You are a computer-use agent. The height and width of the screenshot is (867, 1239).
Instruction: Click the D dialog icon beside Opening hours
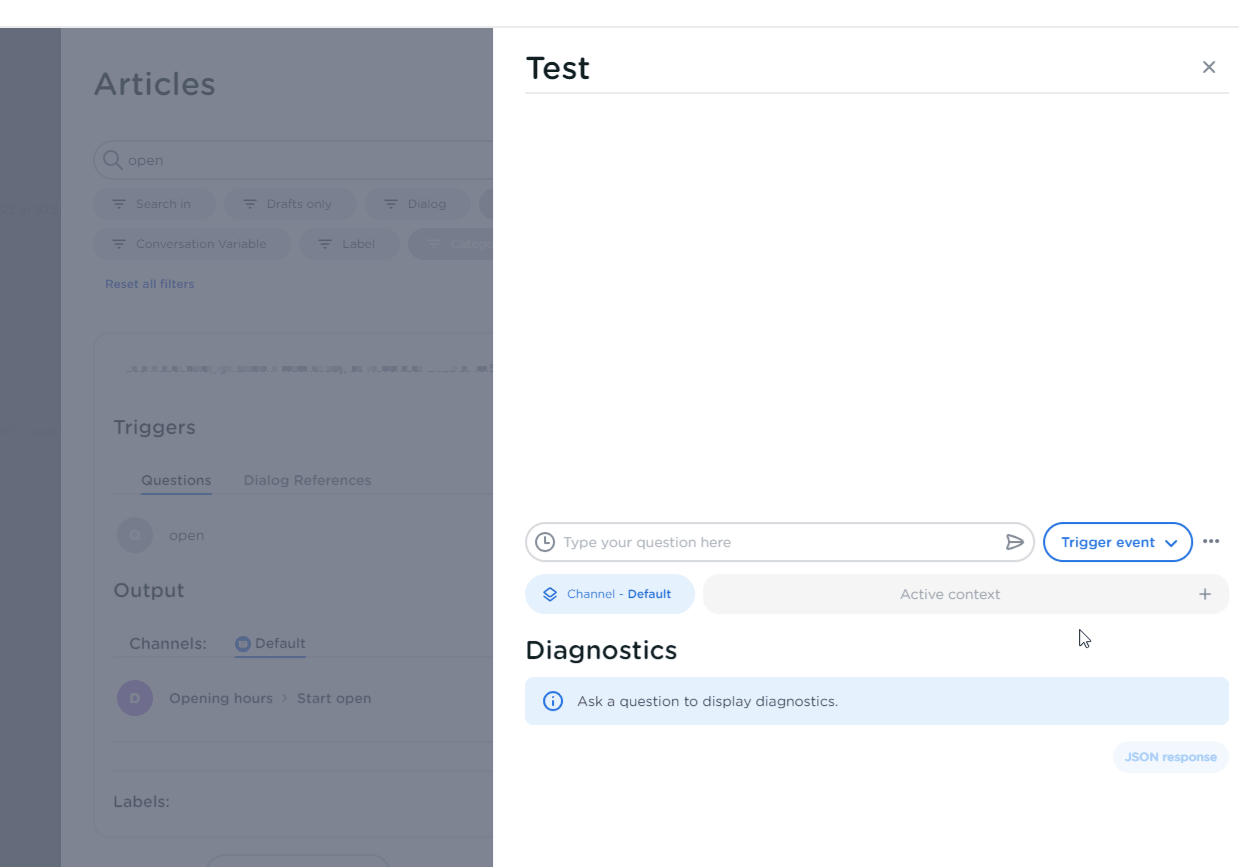[135, 698]
